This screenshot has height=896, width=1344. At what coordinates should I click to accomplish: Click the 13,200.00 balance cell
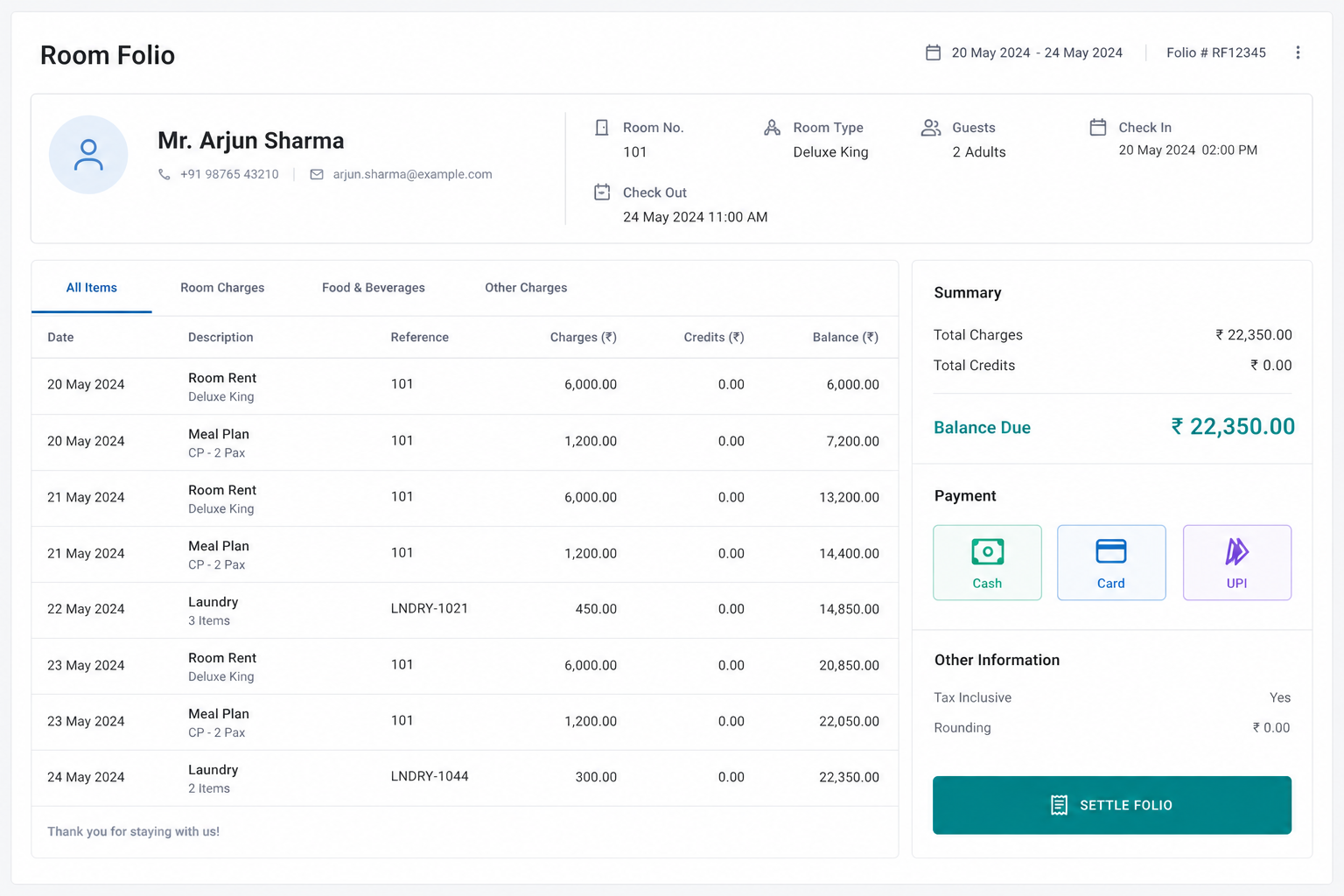pos(849,497)
